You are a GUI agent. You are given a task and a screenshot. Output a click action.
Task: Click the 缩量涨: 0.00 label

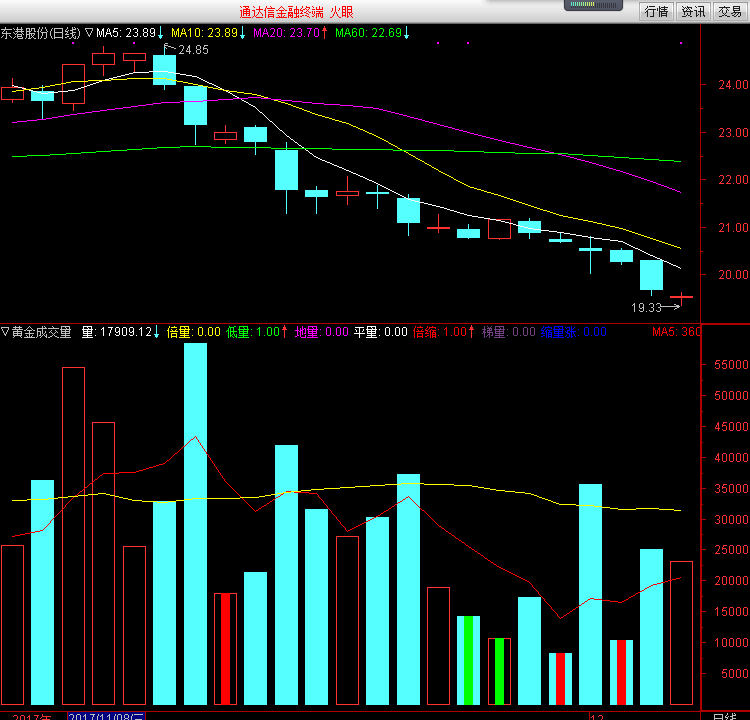click(x=574, y=332)
